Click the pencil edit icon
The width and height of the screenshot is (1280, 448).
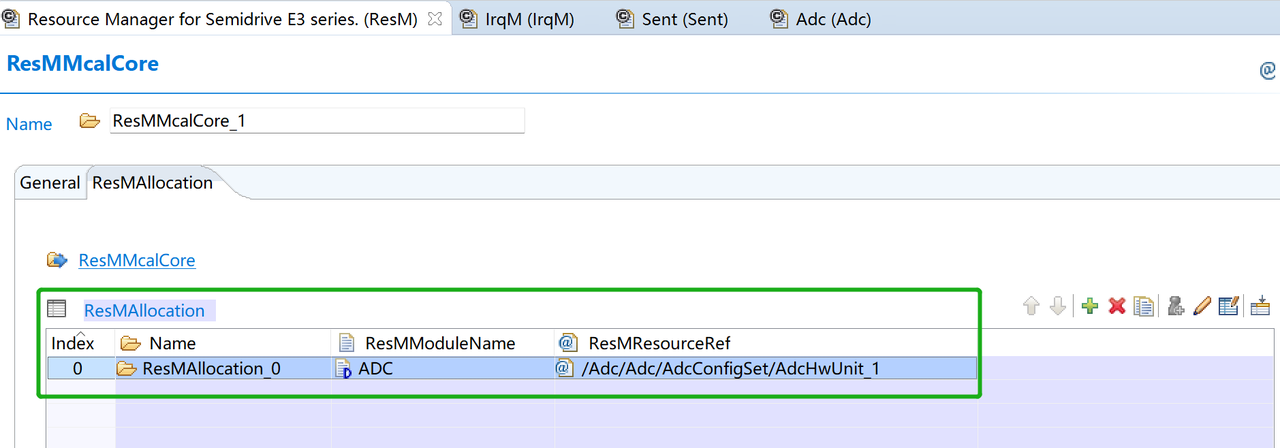pos(1203,306)
